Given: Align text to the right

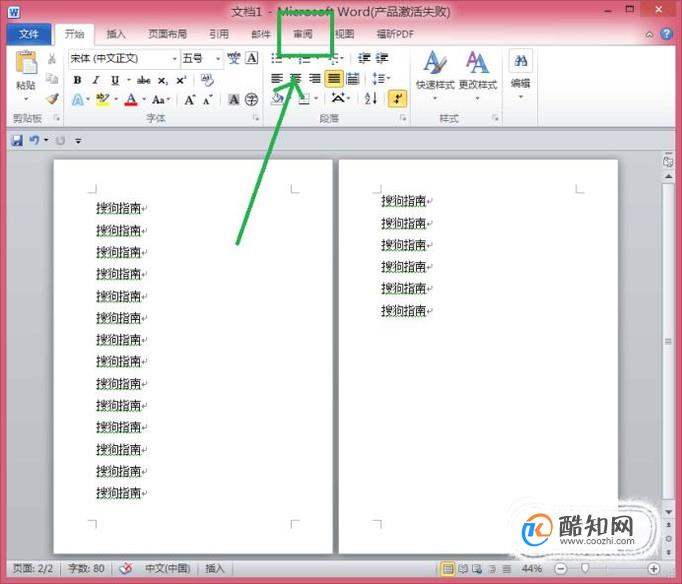Looking at the screenshot, I should (314, 79).
